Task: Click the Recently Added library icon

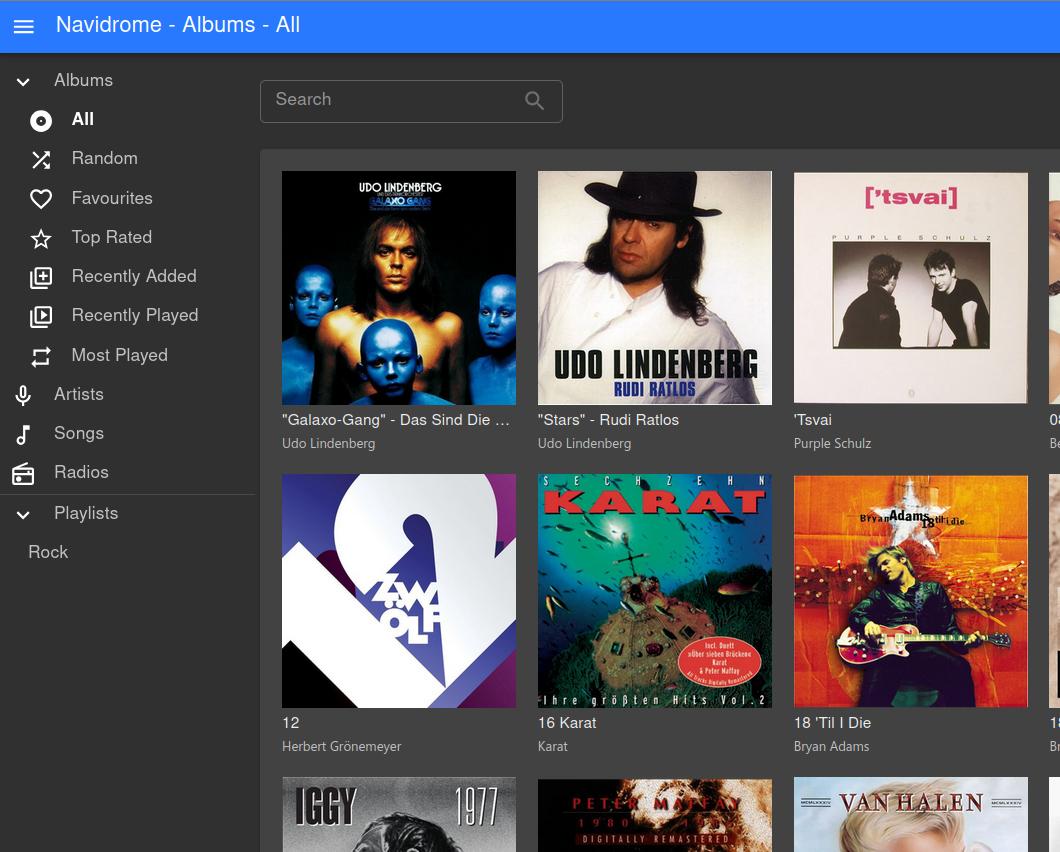Action: (41, 277)
